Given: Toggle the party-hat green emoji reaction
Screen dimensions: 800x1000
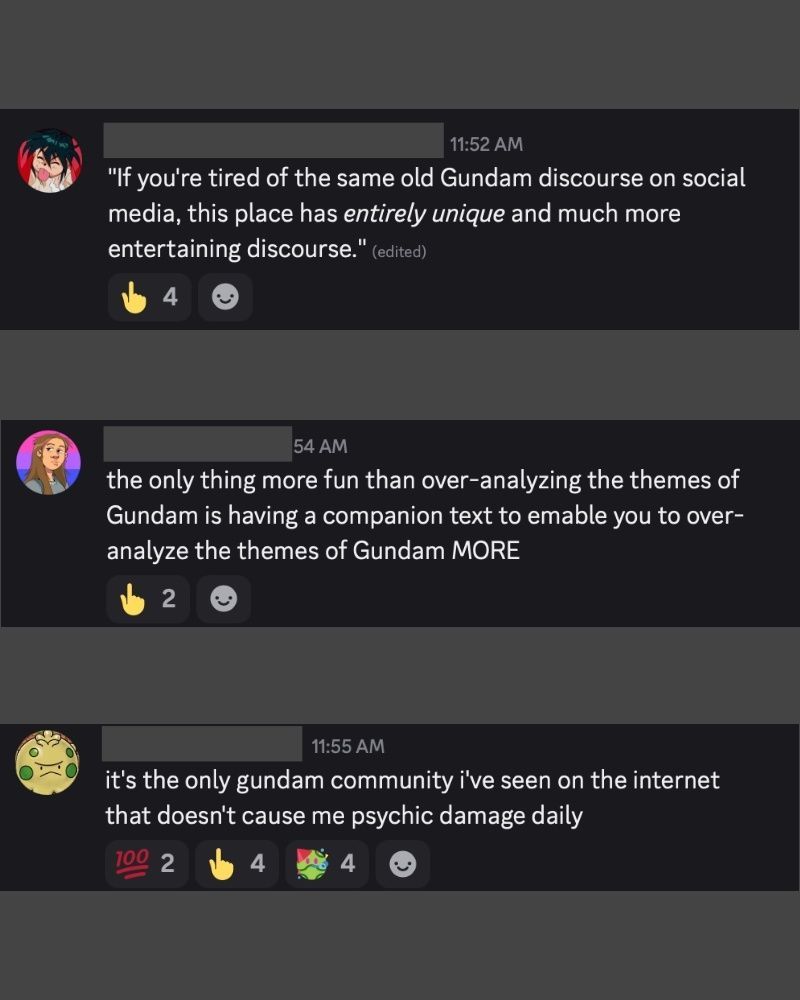Looking at the screenshot, I should [x=327, y=864].
